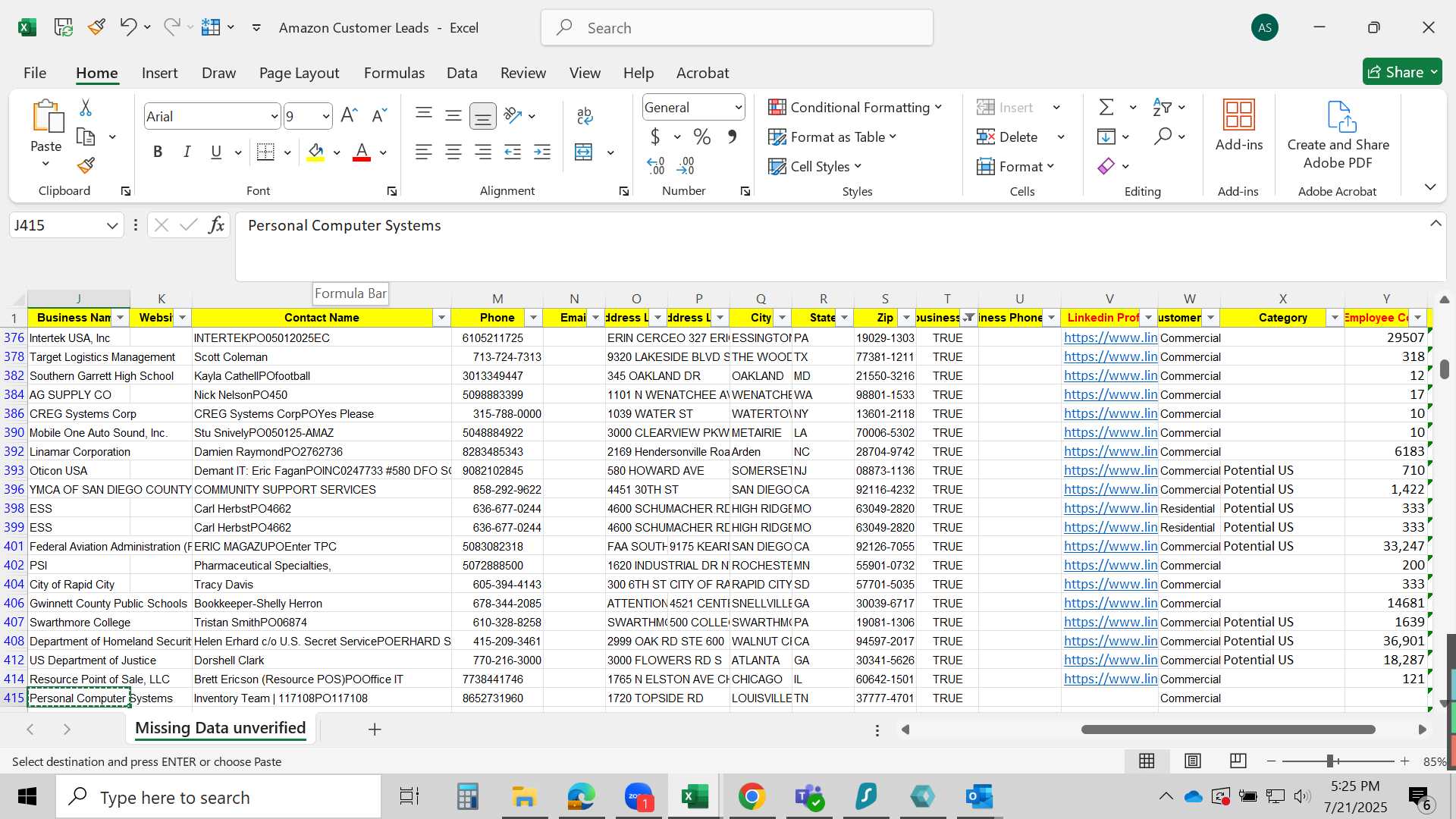This screenshot has width=1456, height=819.
Task: Select the Missing Data unverified sheet tab
Action: pos(221,728)
